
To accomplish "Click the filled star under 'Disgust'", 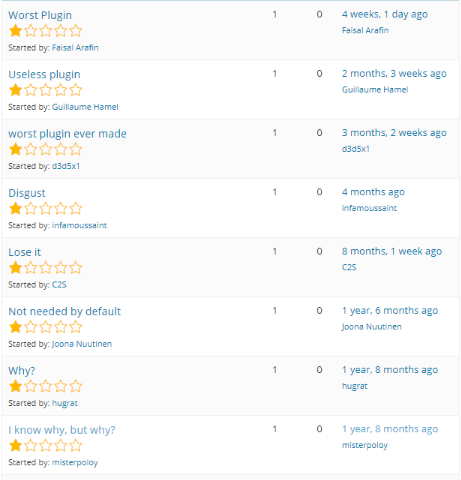I will [15, 209].
